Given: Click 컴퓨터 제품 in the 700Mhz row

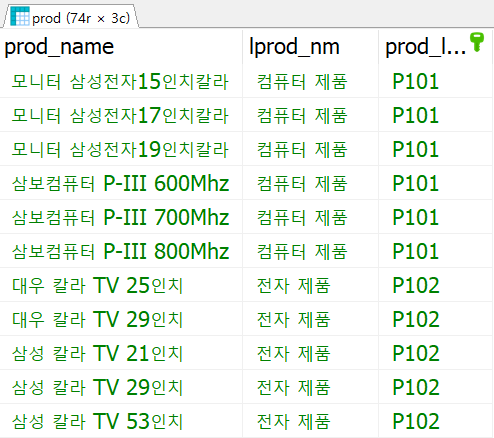Looking at the screenshot, I should tap(302, 217).
